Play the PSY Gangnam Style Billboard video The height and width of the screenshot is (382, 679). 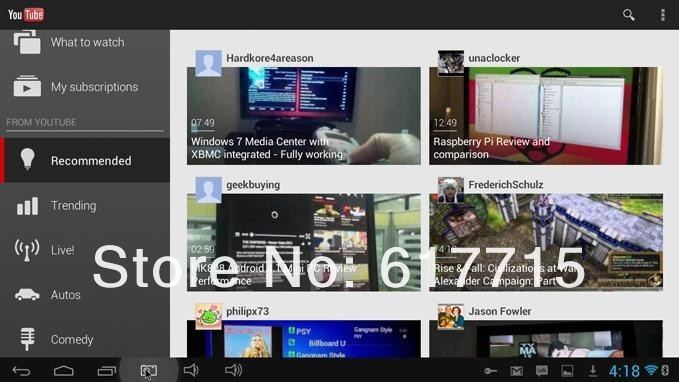(x=304, y=339)
